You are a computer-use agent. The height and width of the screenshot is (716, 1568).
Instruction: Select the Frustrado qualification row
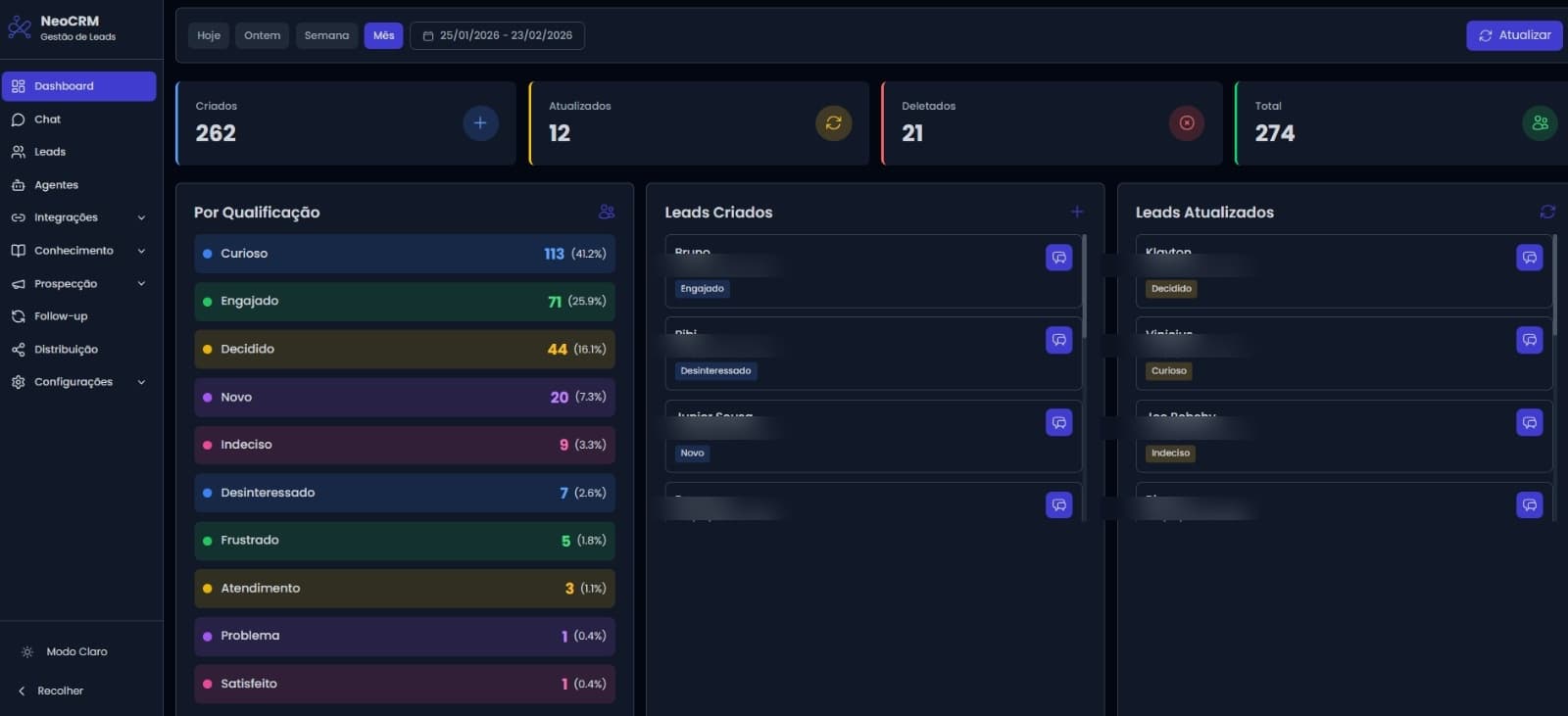click(405, 541)
